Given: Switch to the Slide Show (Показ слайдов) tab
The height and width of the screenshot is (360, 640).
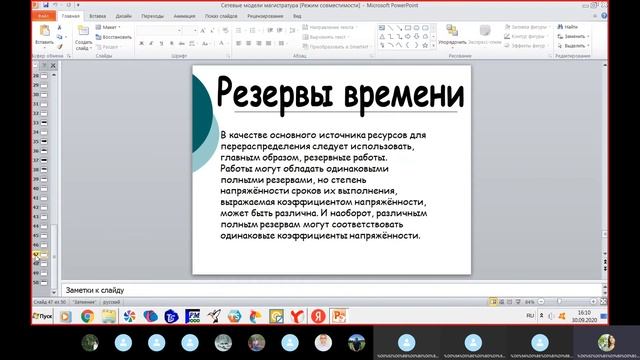Looking at the screenshot, I should click(x=221, y=16).
